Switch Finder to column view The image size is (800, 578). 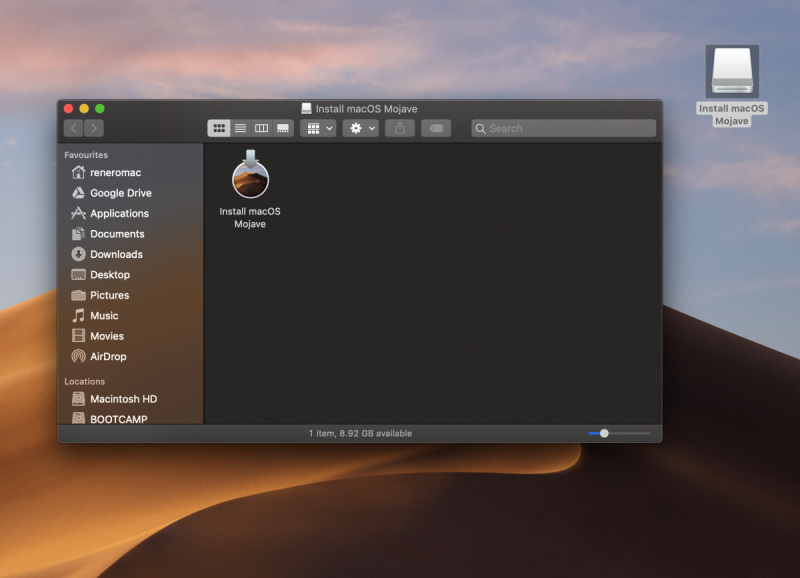(x=262, y=128)
